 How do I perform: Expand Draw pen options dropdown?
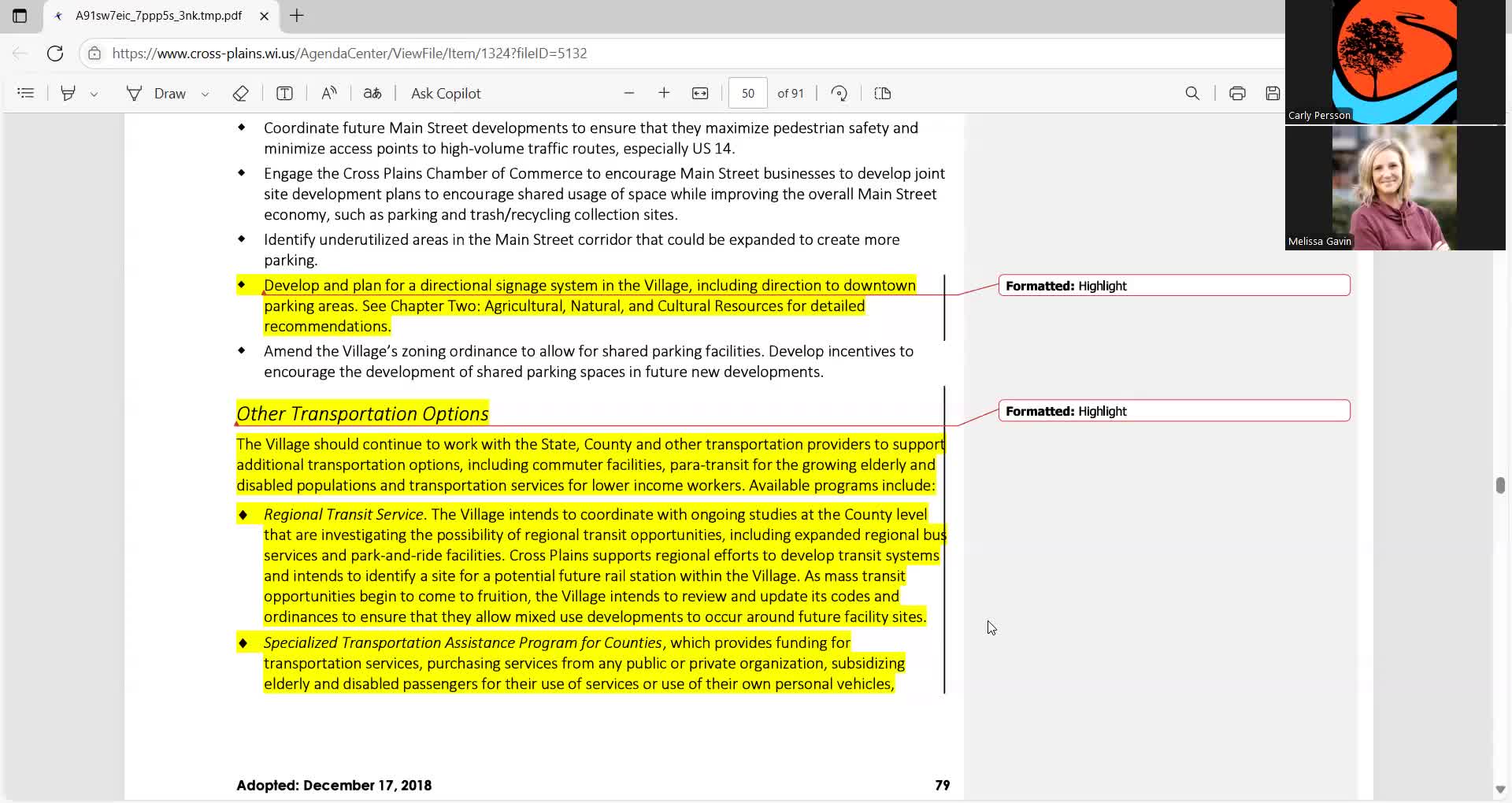pos(205,94)
